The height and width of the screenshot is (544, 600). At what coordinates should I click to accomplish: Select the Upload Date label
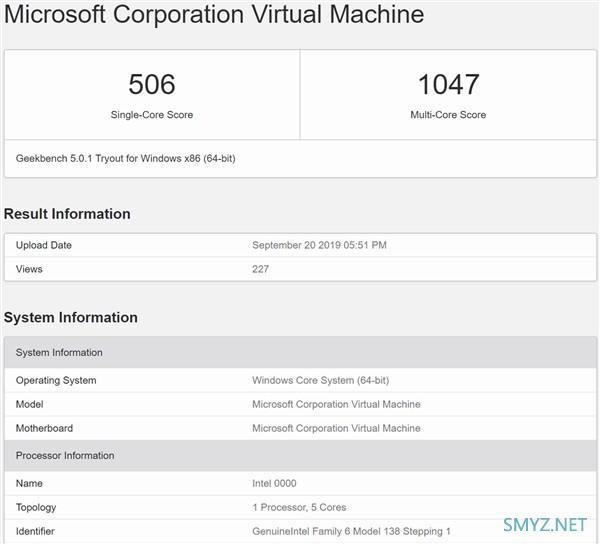44,245
